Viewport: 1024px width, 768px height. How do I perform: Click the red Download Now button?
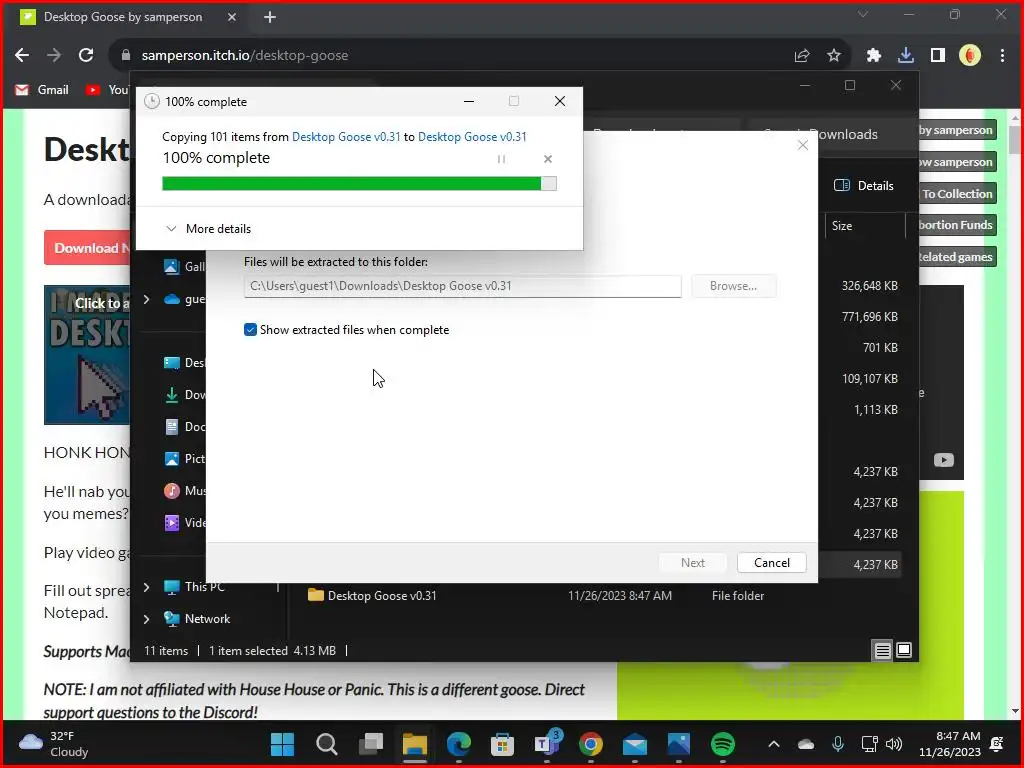click(x=87, y=248)
